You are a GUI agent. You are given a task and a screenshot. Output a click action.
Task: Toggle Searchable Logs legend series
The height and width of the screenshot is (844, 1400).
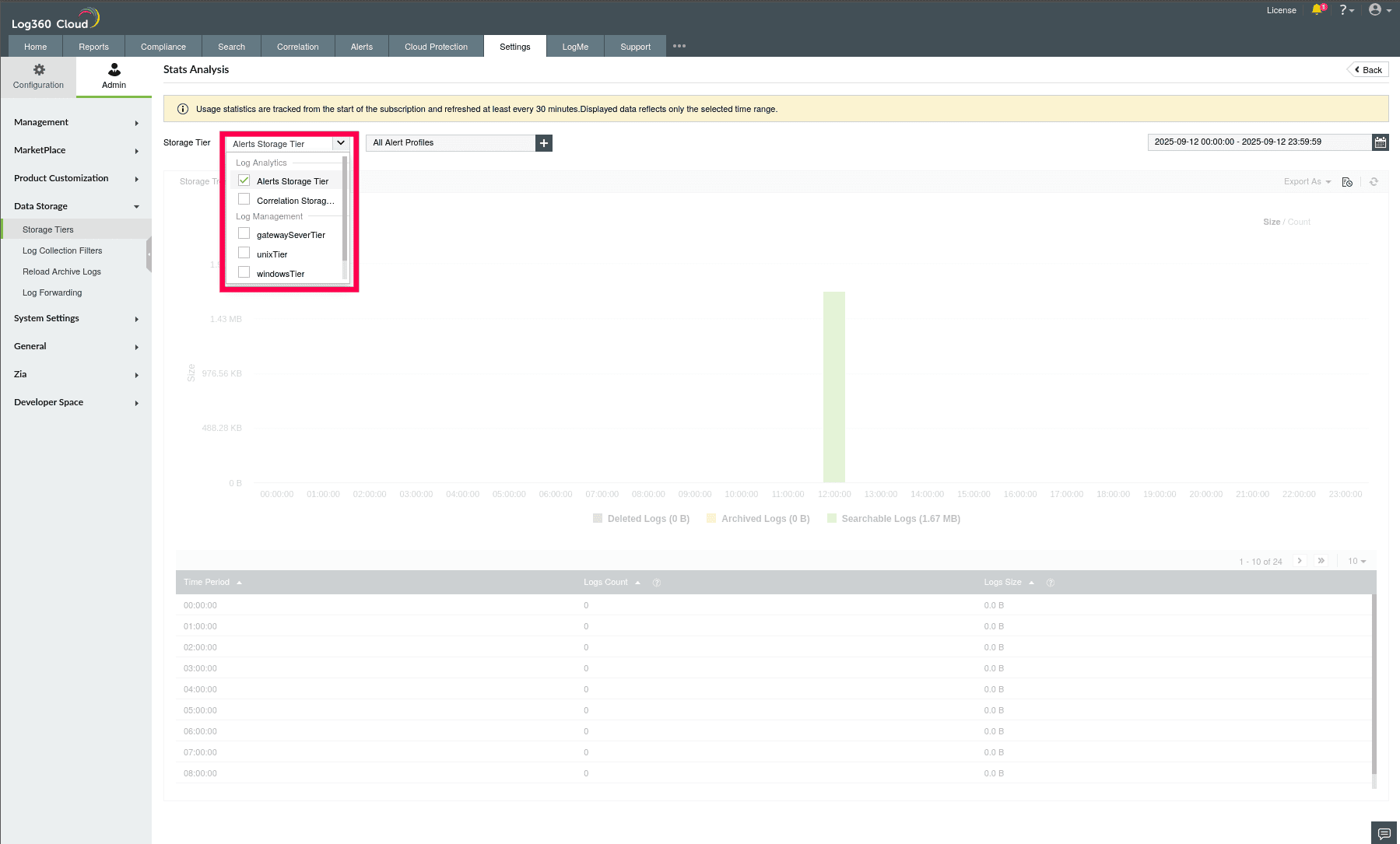(893, 519)
